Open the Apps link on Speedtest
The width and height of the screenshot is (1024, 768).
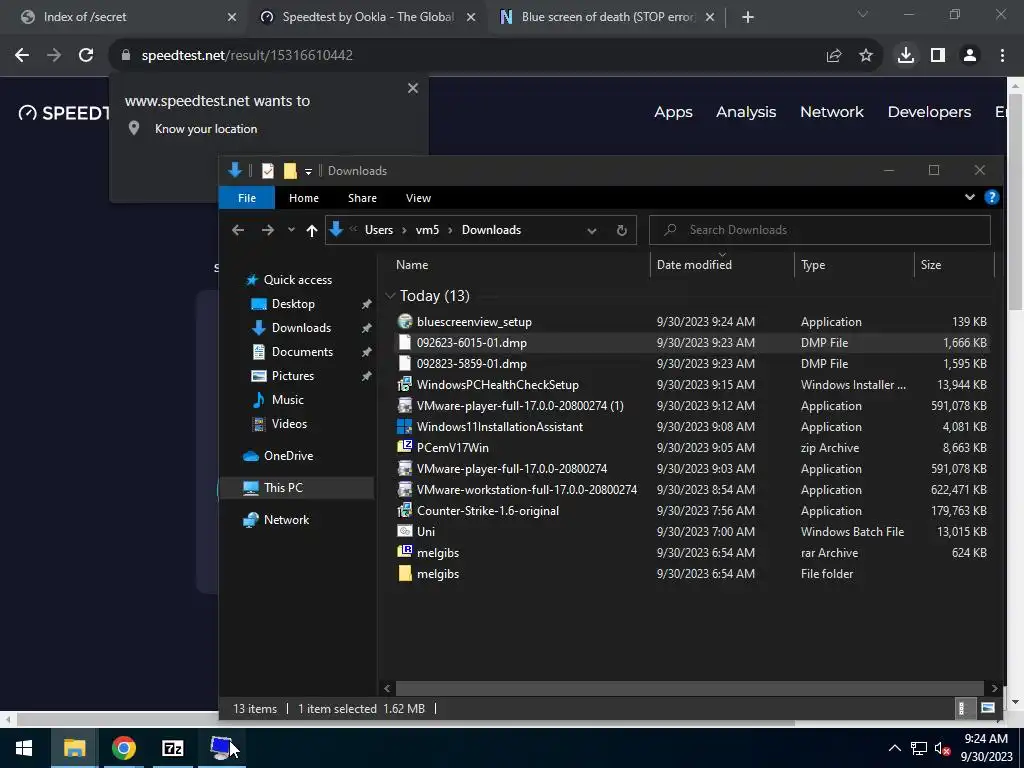(673, 112)
